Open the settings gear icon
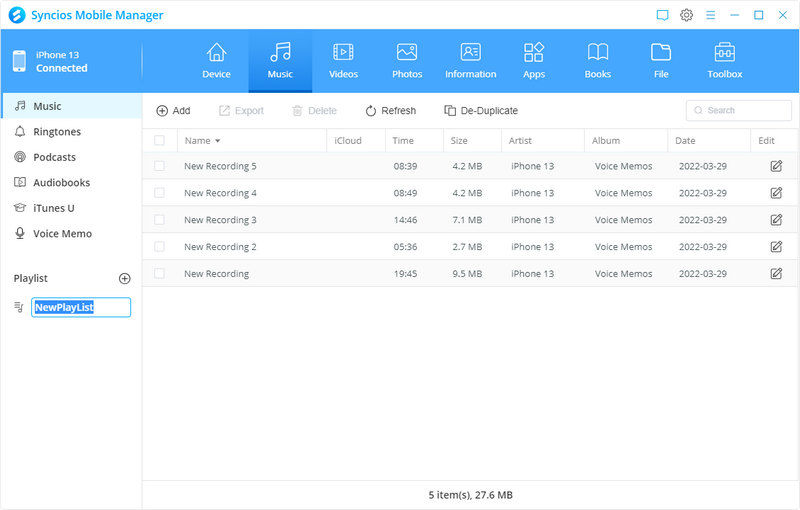Image resolution: width=800 pixels, height=510 pixels. pos(686,15)
